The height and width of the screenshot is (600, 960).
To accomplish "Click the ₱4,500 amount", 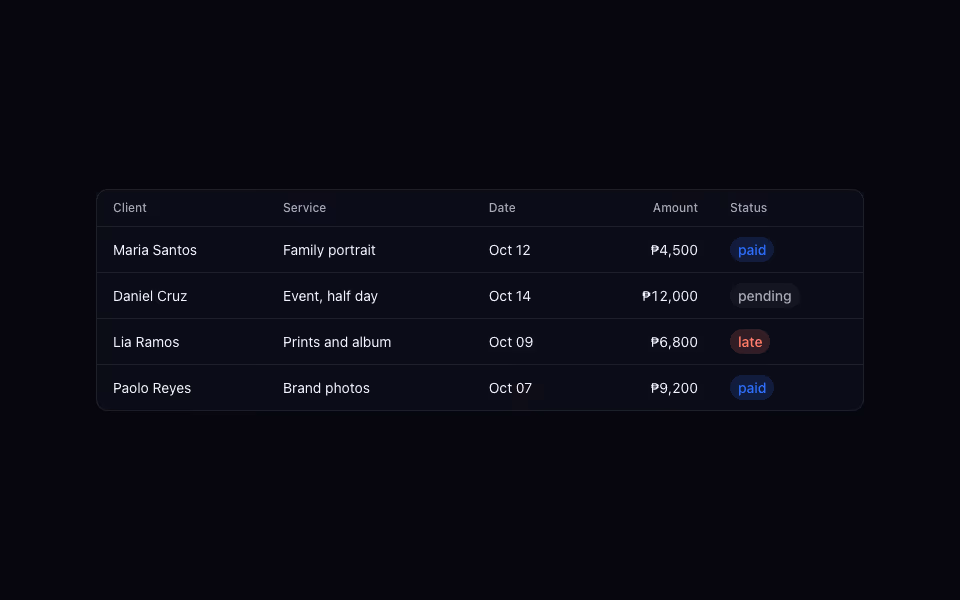I will pos(674,250).
